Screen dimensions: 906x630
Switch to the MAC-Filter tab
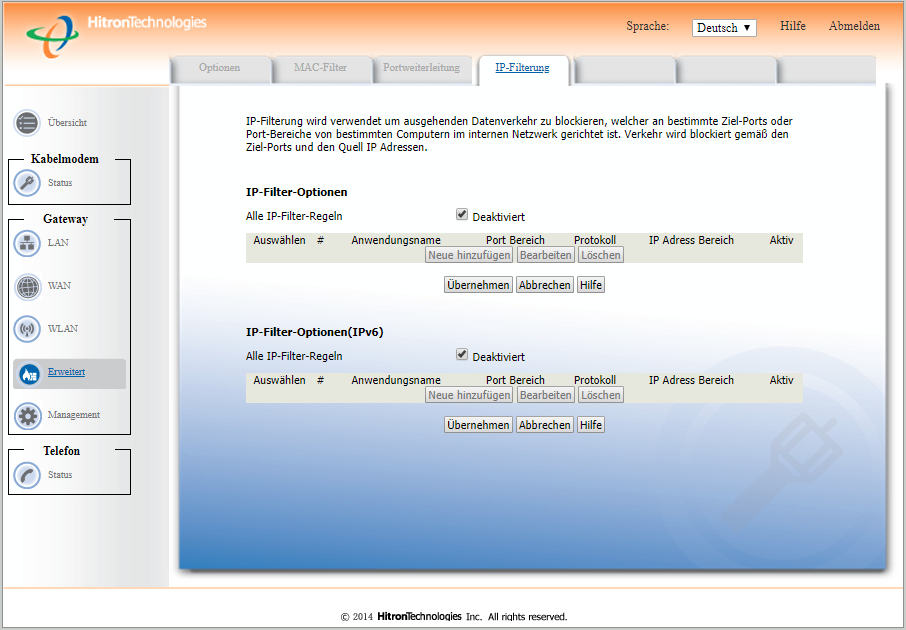click(x=320, y=68)
